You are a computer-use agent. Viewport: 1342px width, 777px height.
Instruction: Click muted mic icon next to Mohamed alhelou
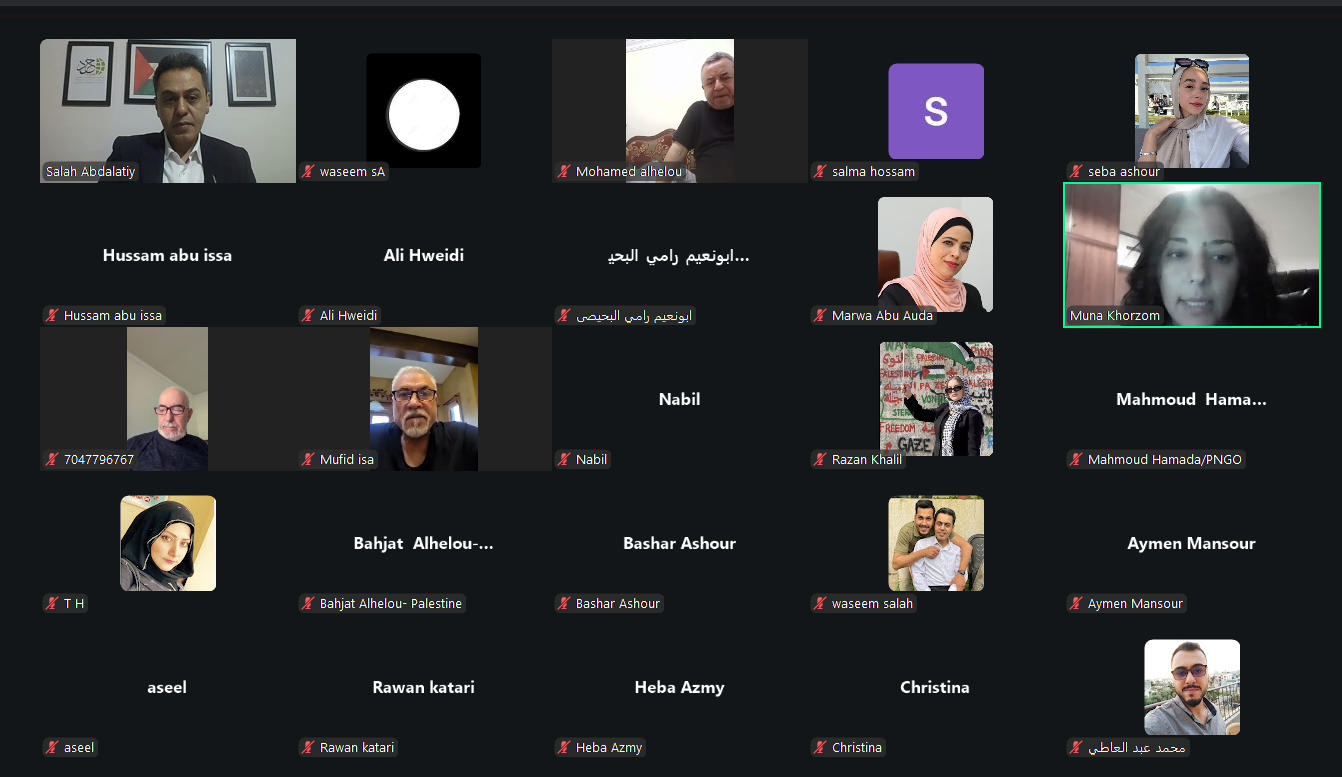tap(565, 172)
